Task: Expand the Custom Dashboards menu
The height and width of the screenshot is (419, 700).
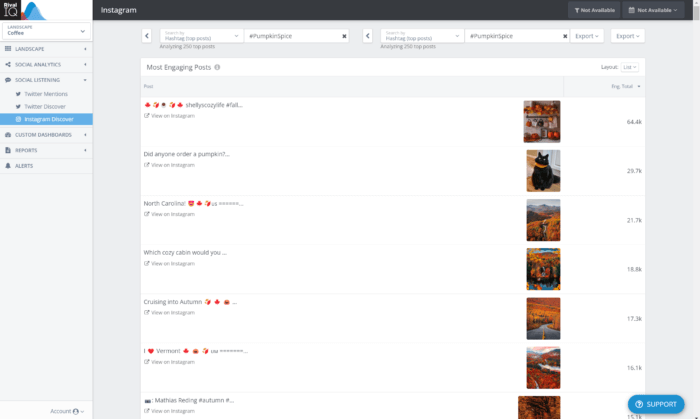Action: coord(46,135)
